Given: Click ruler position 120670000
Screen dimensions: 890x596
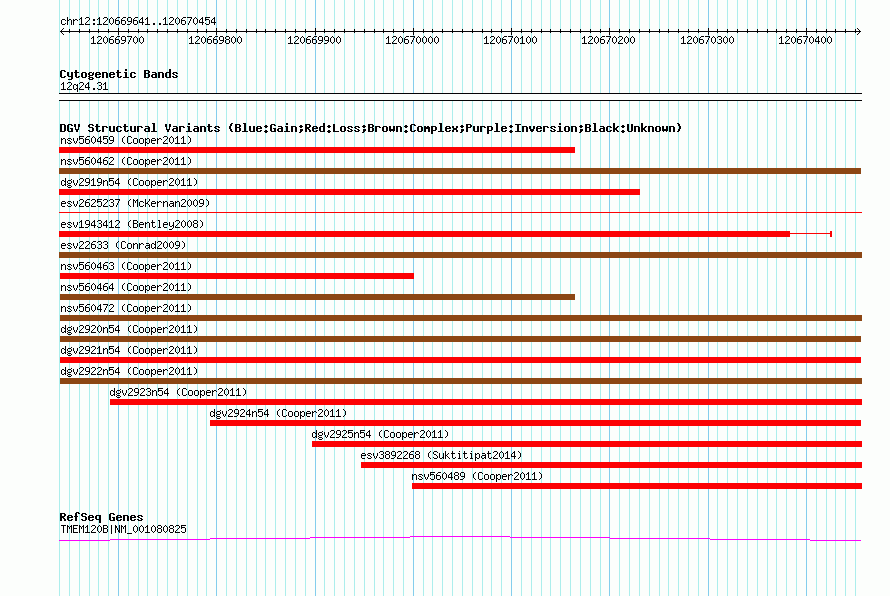Looking at the screenshot, I should point(413,40).
